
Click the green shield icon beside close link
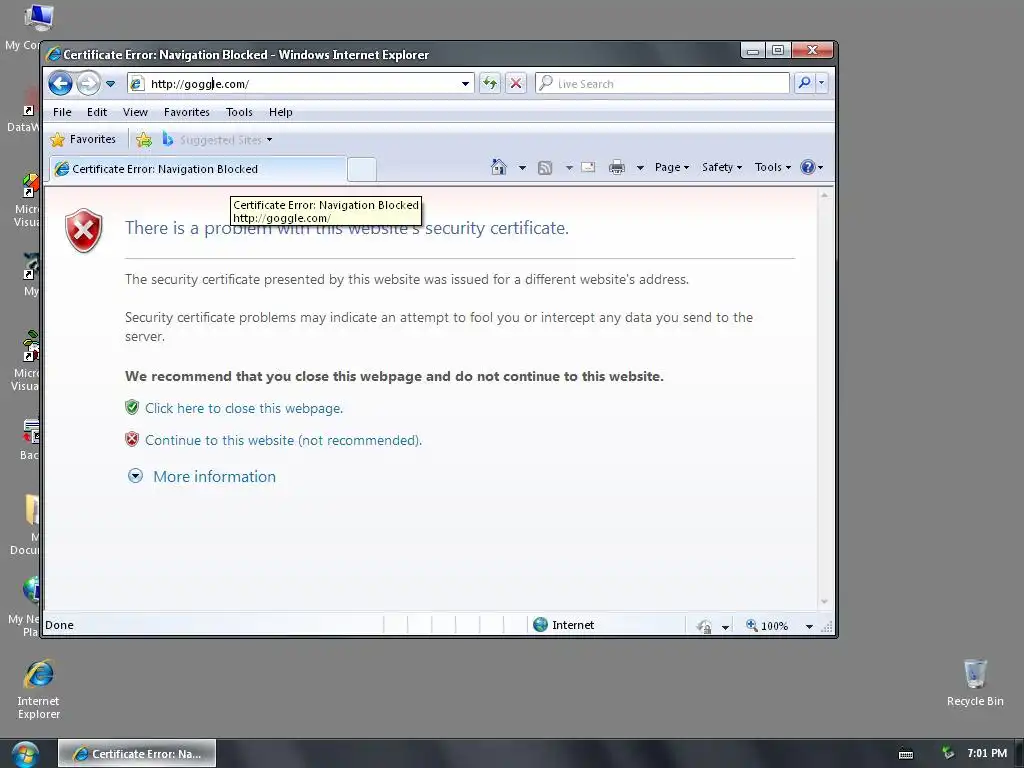point(132,408)
